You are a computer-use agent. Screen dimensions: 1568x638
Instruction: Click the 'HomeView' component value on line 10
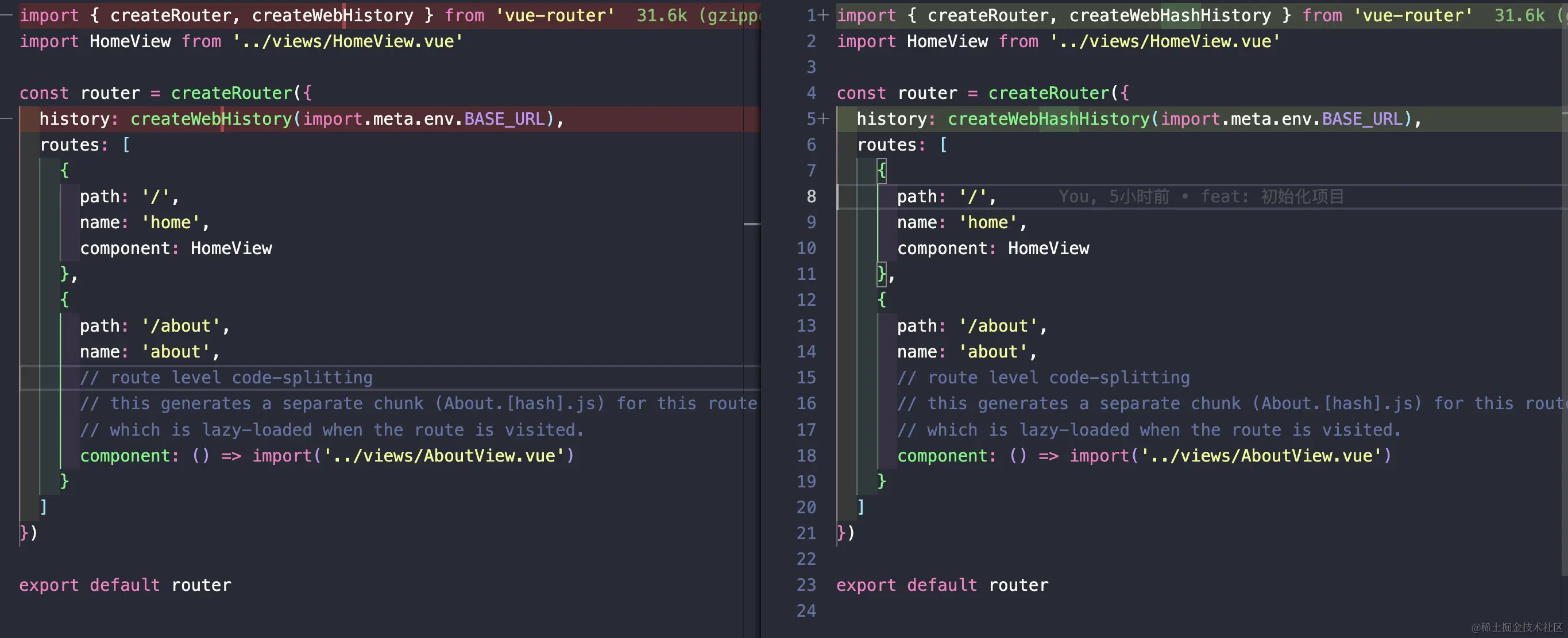point(1048,249)
